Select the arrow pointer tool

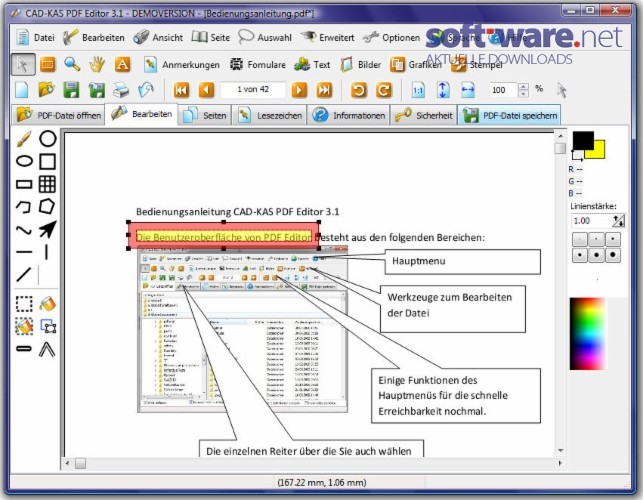[23, 64]
